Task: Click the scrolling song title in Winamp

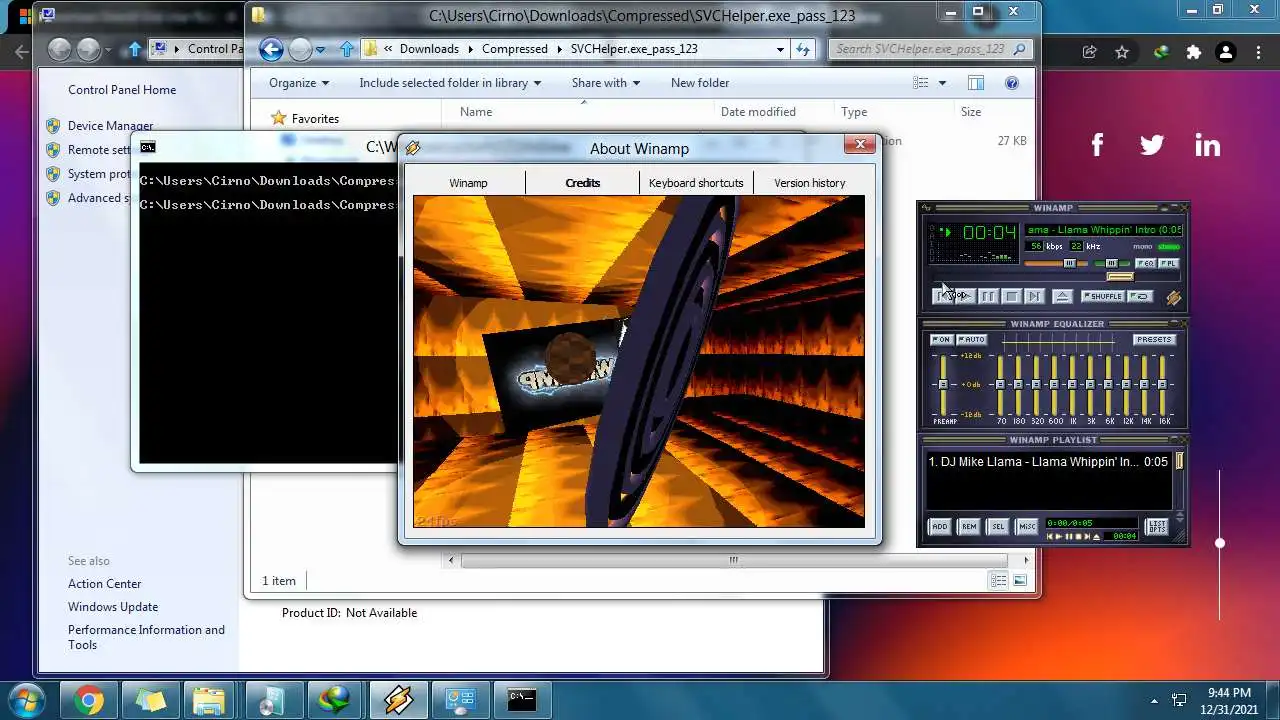Action: 1103,230
